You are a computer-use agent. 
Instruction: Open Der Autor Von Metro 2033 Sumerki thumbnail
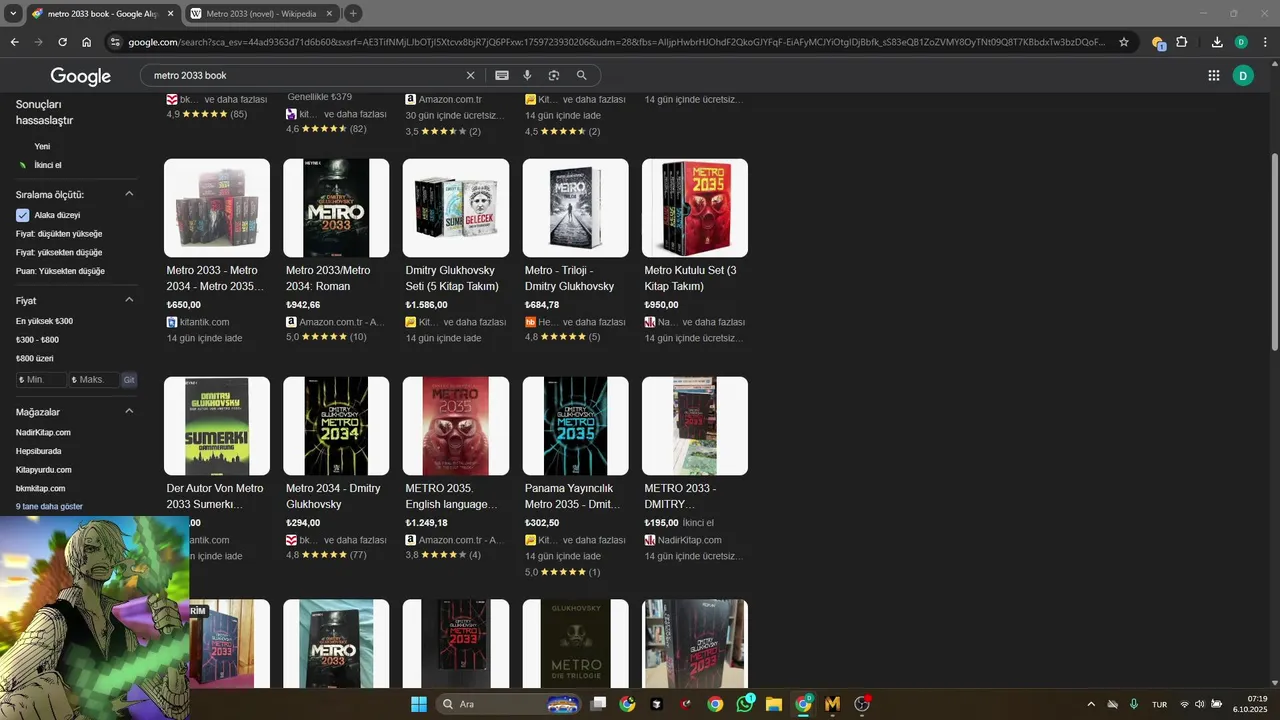pyautogui.click(x=217, y=426)
